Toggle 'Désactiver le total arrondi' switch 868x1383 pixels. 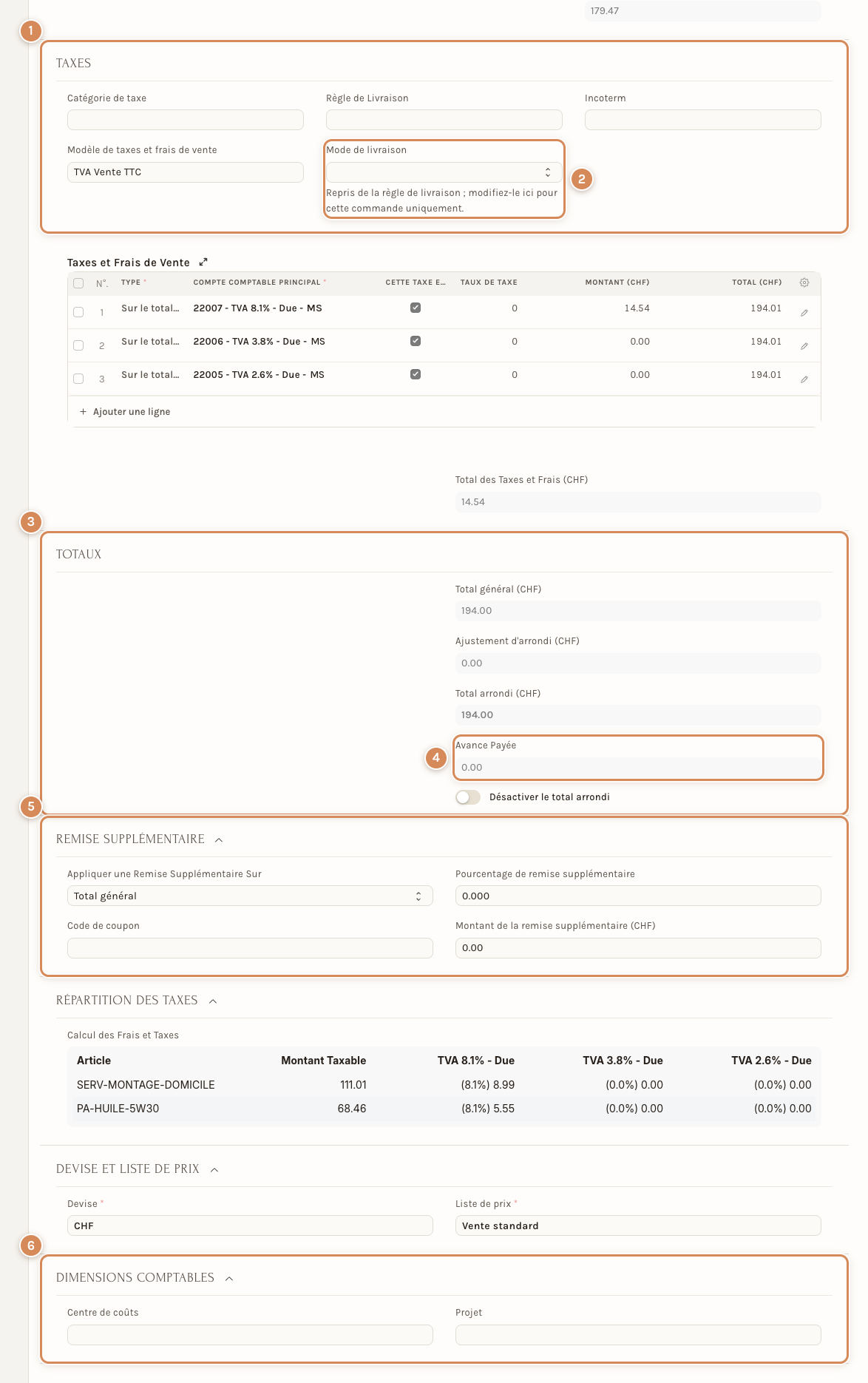468,797
